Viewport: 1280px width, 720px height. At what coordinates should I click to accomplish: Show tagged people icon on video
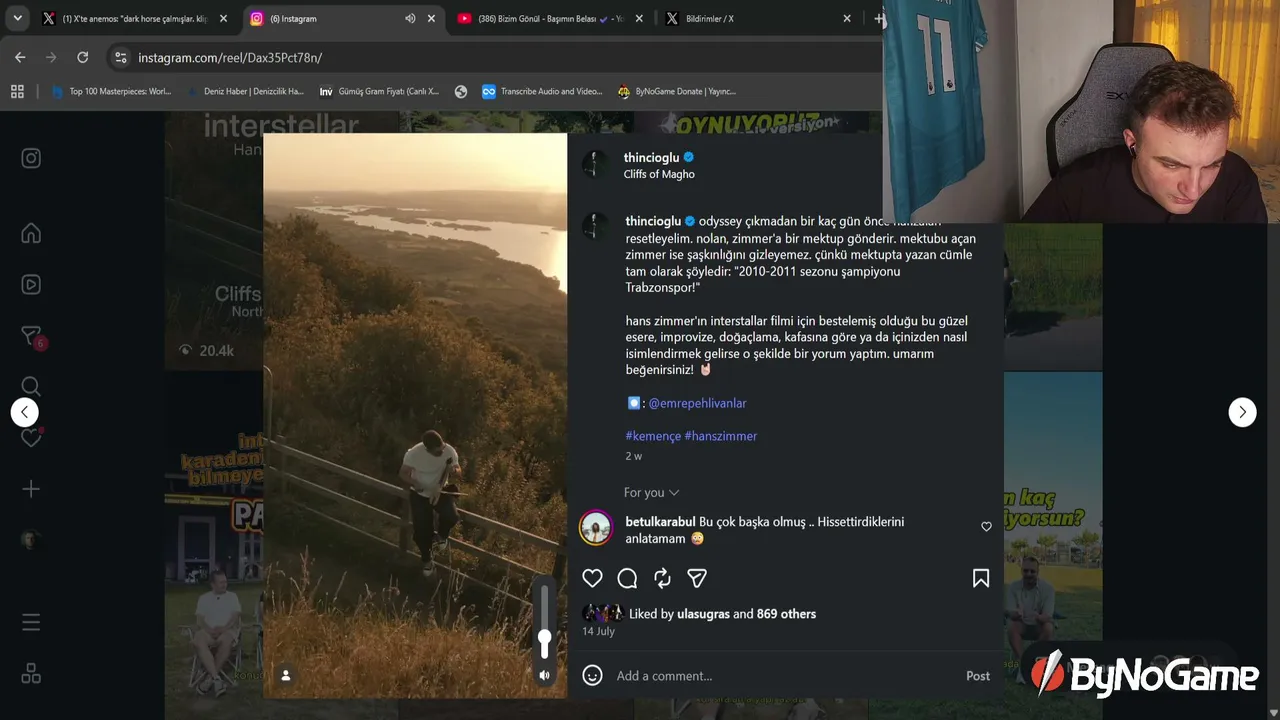285,676
